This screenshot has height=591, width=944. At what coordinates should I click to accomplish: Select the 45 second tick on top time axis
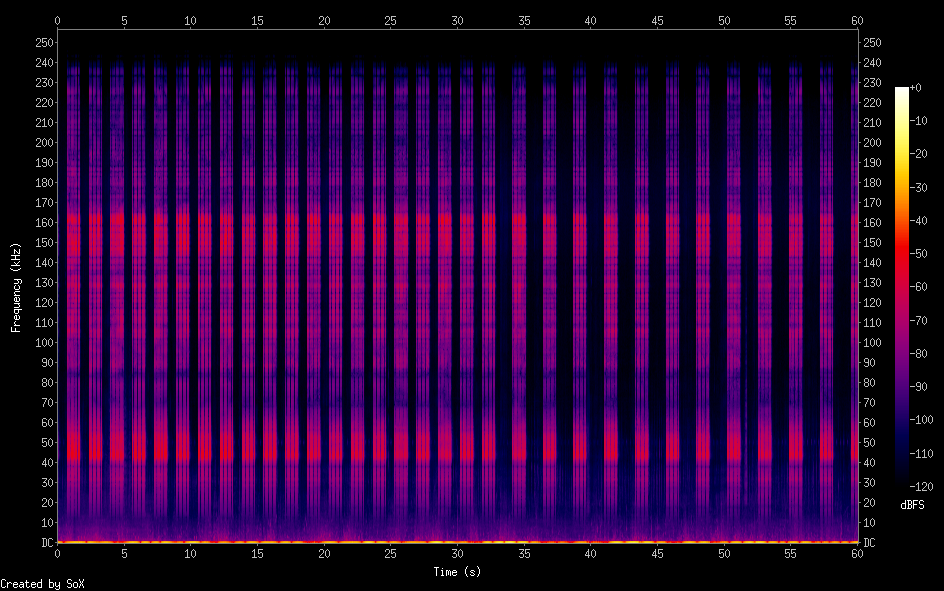(658, 20)
